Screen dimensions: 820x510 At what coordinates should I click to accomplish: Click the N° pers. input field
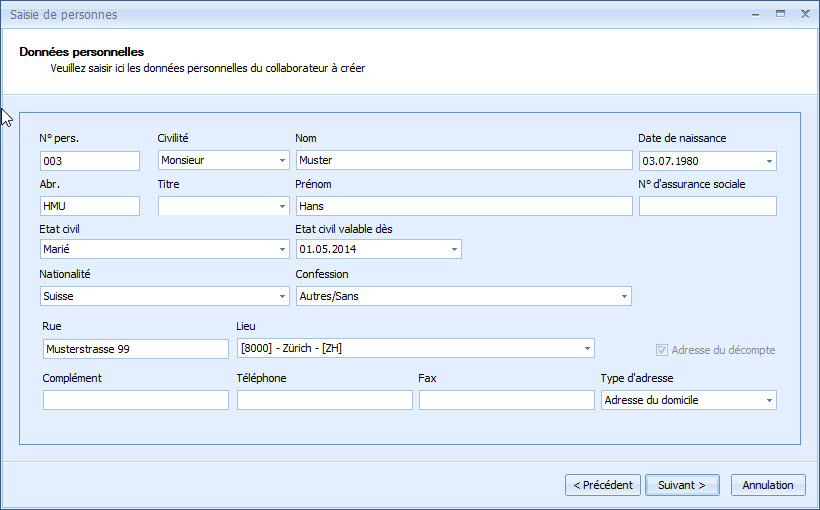click(x=89, y=161)
